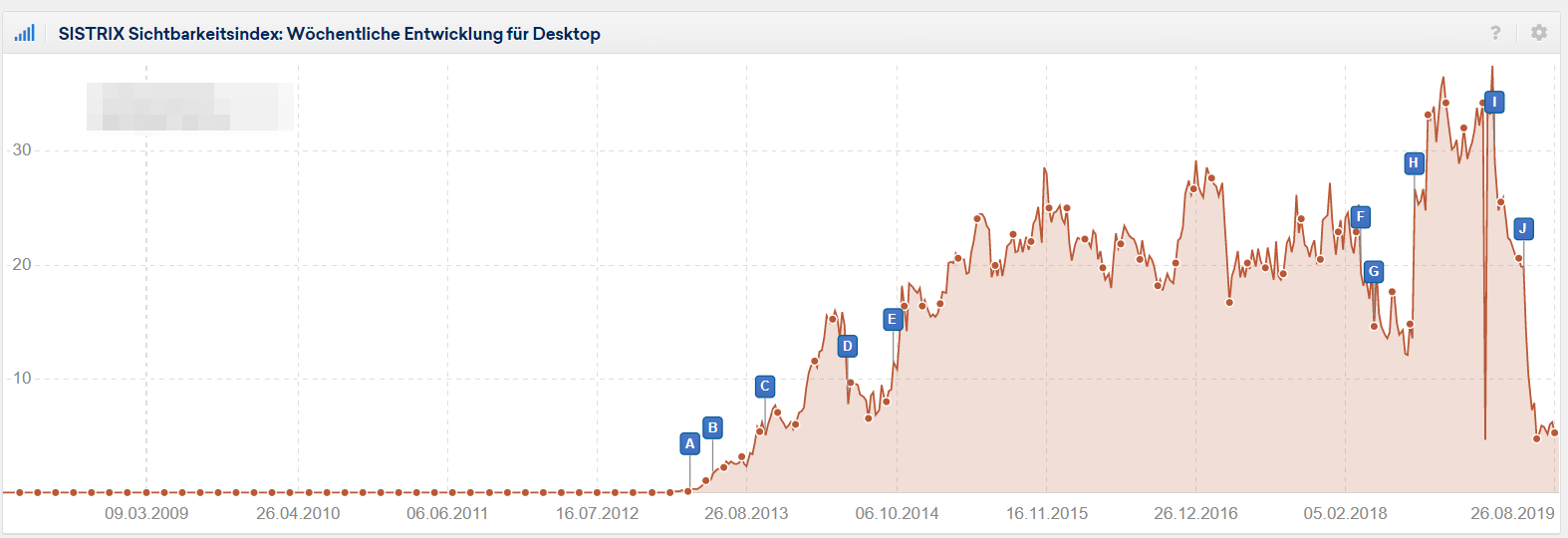Click event pin G marker

click(1374, 272)
